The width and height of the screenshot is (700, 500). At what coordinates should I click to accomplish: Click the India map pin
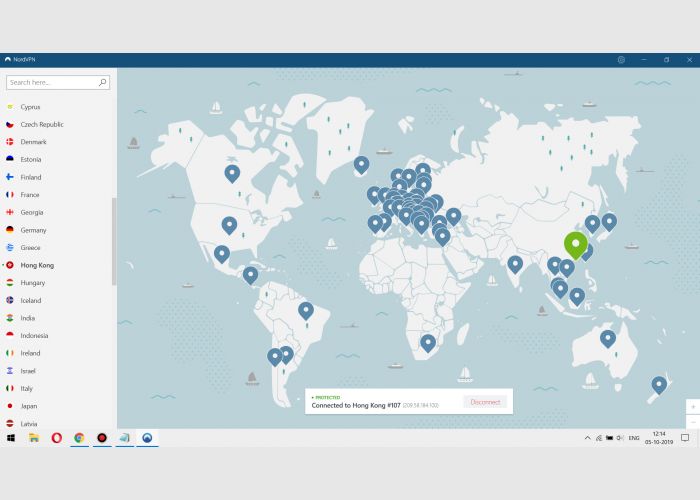(515, 264)
